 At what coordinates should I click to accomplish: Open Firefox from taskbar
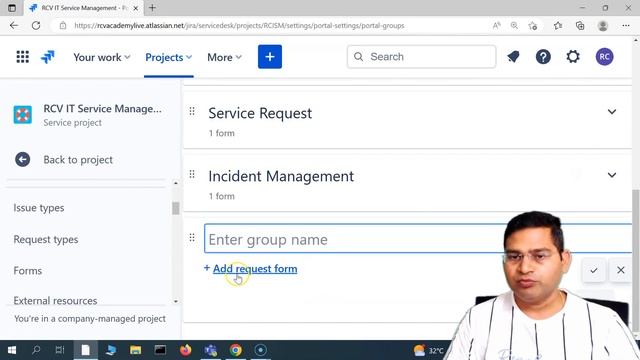185,350
